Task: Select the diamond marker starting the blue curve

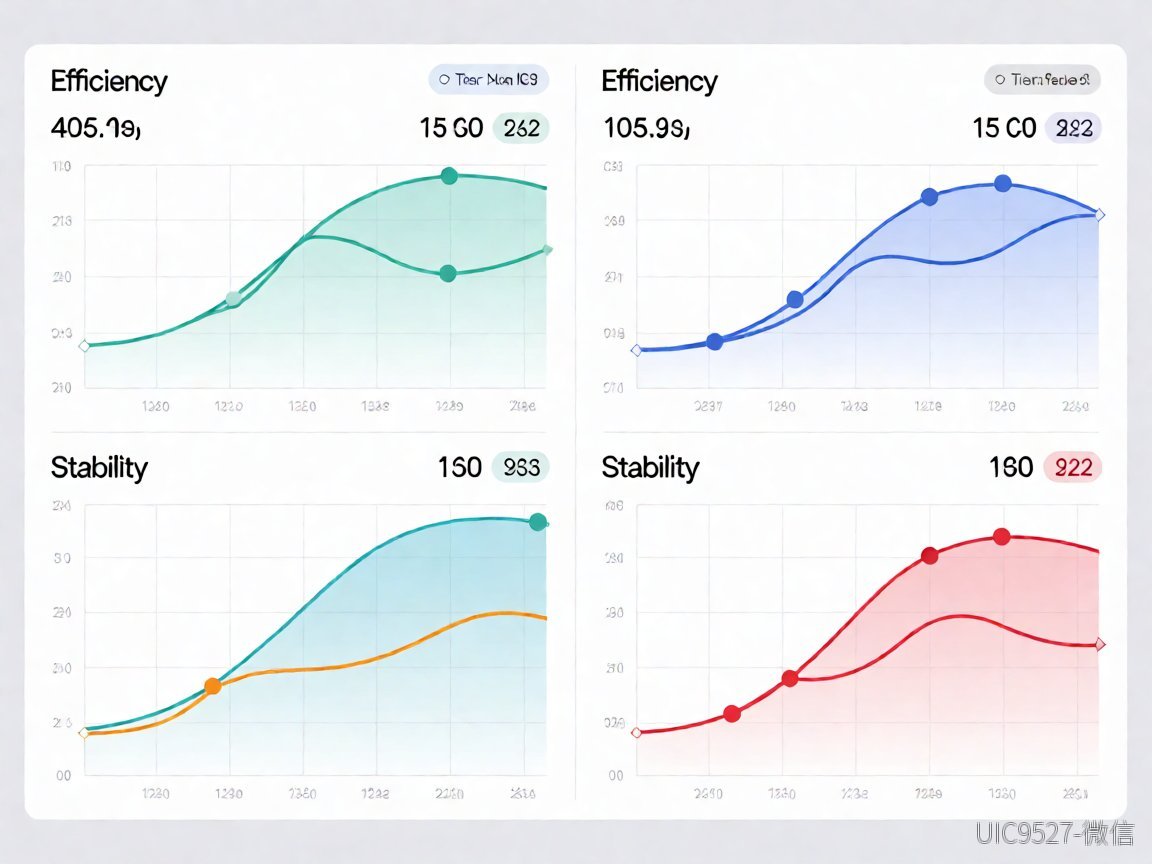Action: coord(636,350)
